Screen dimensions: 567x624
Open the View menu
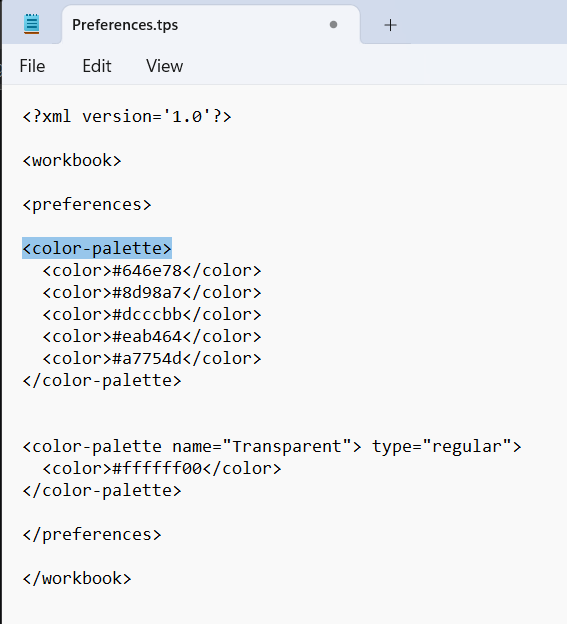pyautogui.click(x=164, y=66)
